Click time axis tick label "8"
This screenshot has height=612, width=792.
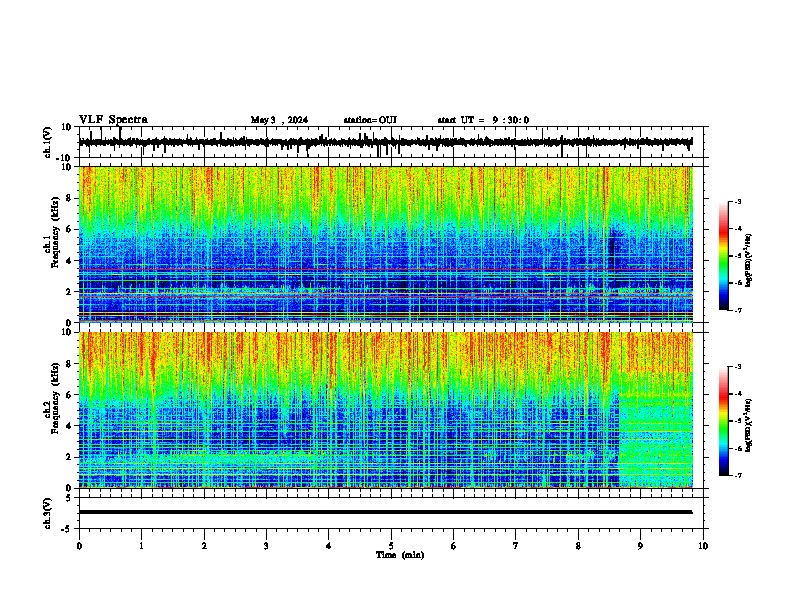click(x=578, y=546)
